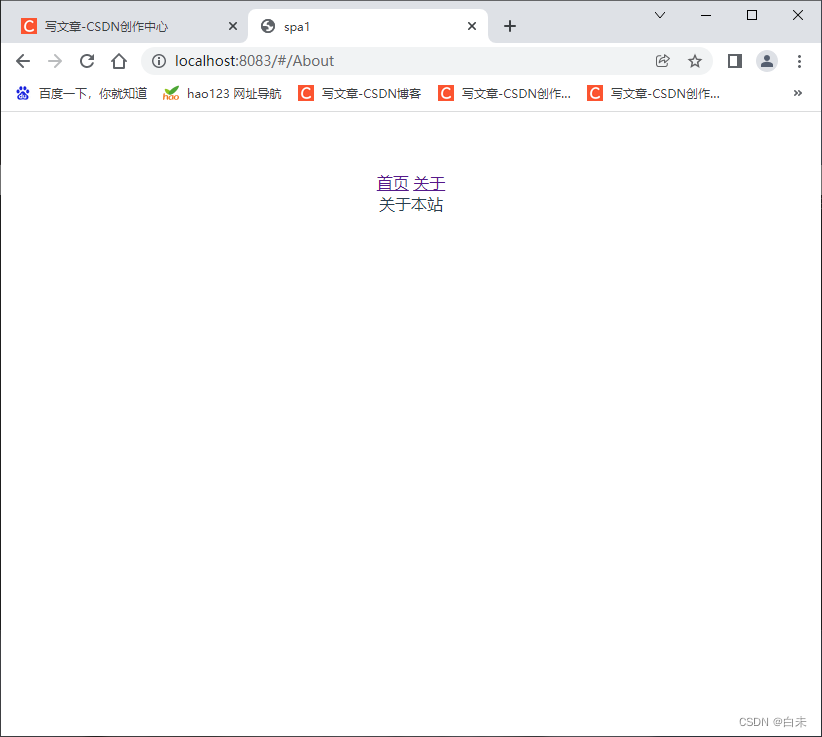This screenshot has width=822, height=737.
Task: Open hao123 网址导航 bookmark
Action: click(x=222, y=93)
